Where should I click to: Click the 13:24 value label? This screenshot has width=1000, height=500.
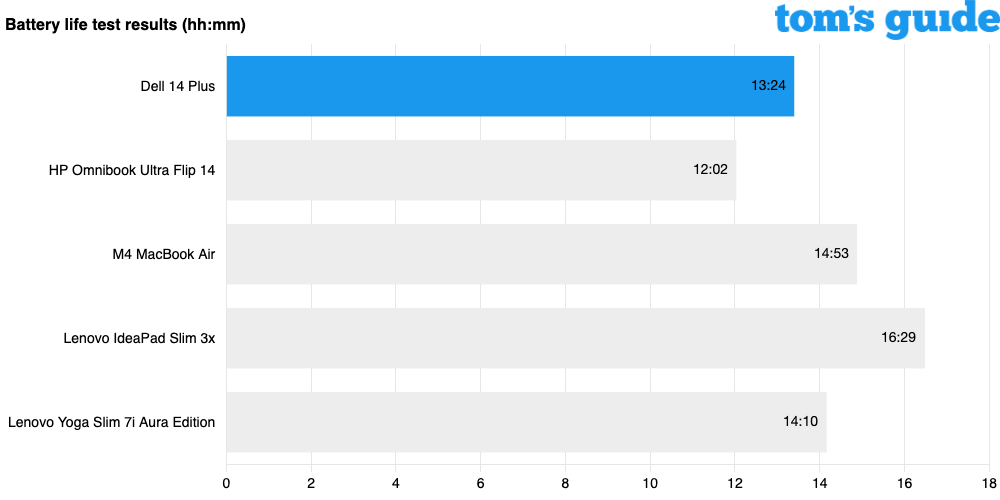768,86
